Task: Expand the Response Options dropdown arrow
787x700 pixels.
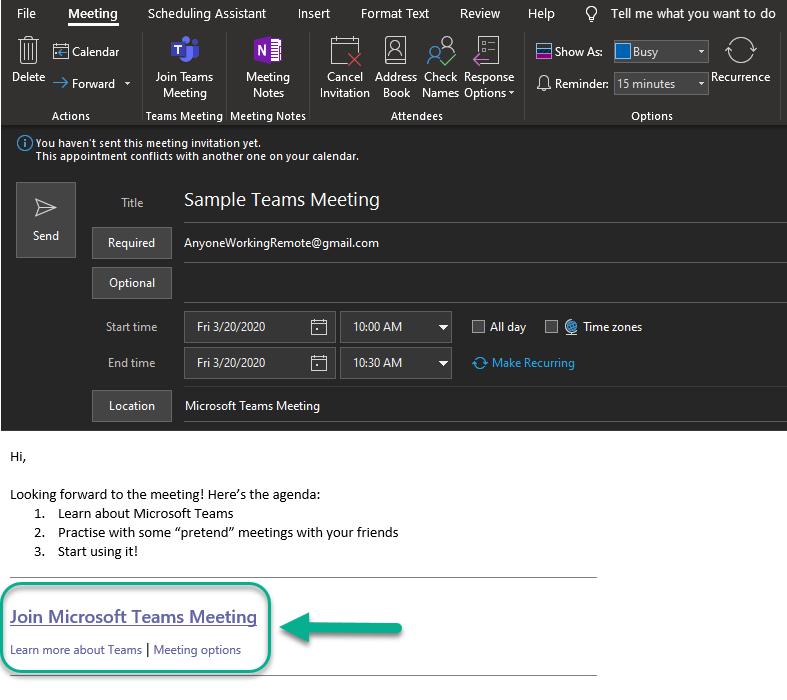Action: click(x=511, y=93)
